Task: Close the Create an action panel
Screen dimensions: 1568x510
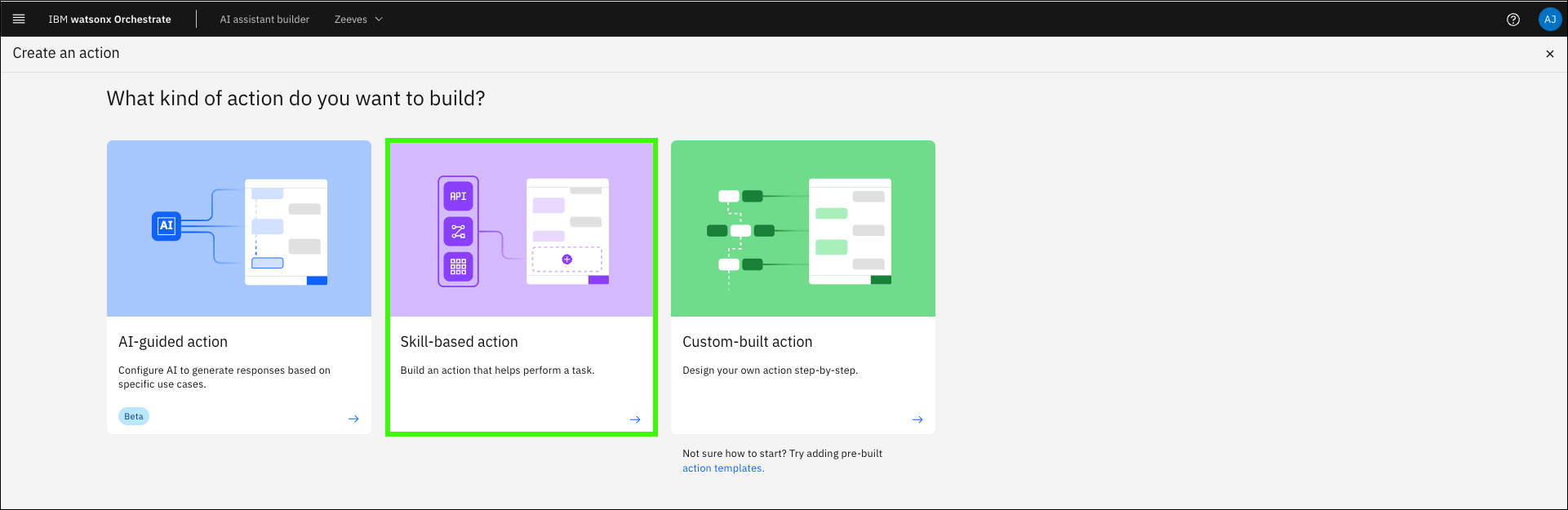Action: coord(1549,54)
